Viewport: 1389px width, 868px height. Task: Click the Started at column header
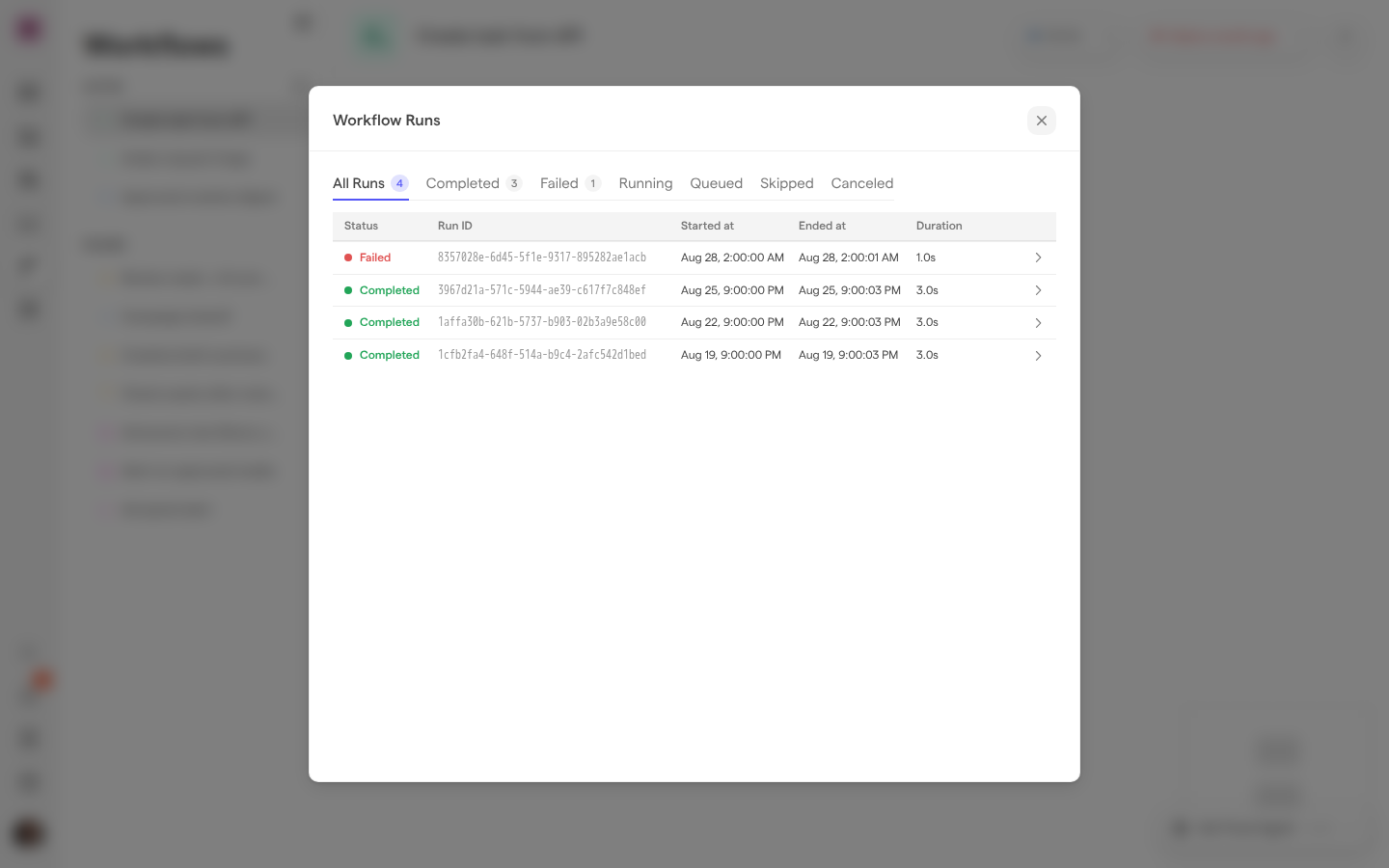click(x=707, y=226)
